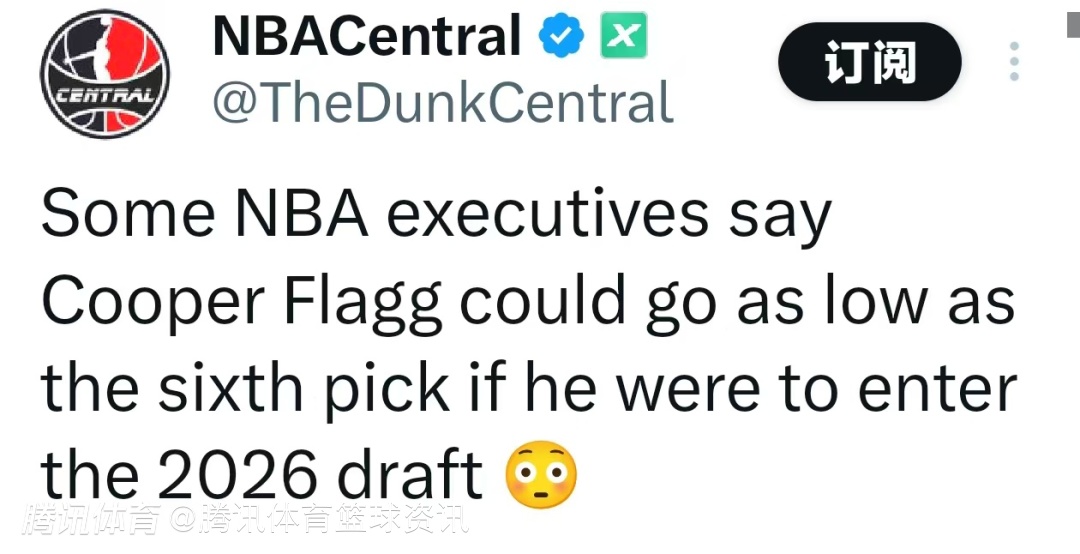
Task: Click the @腾讯体育篮球资讯 watermark handle
Action: (x=320, y=518)
